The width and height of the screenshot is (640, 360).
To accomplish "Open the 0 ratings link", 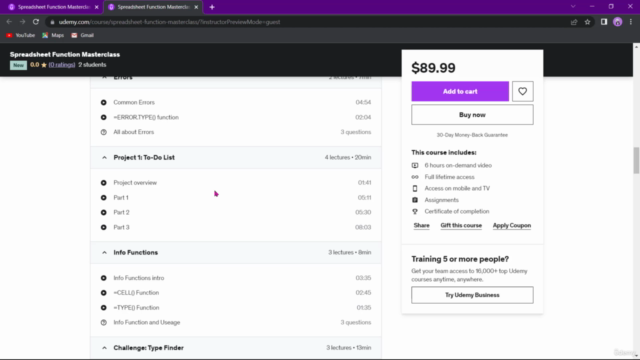I will point(62,65).
